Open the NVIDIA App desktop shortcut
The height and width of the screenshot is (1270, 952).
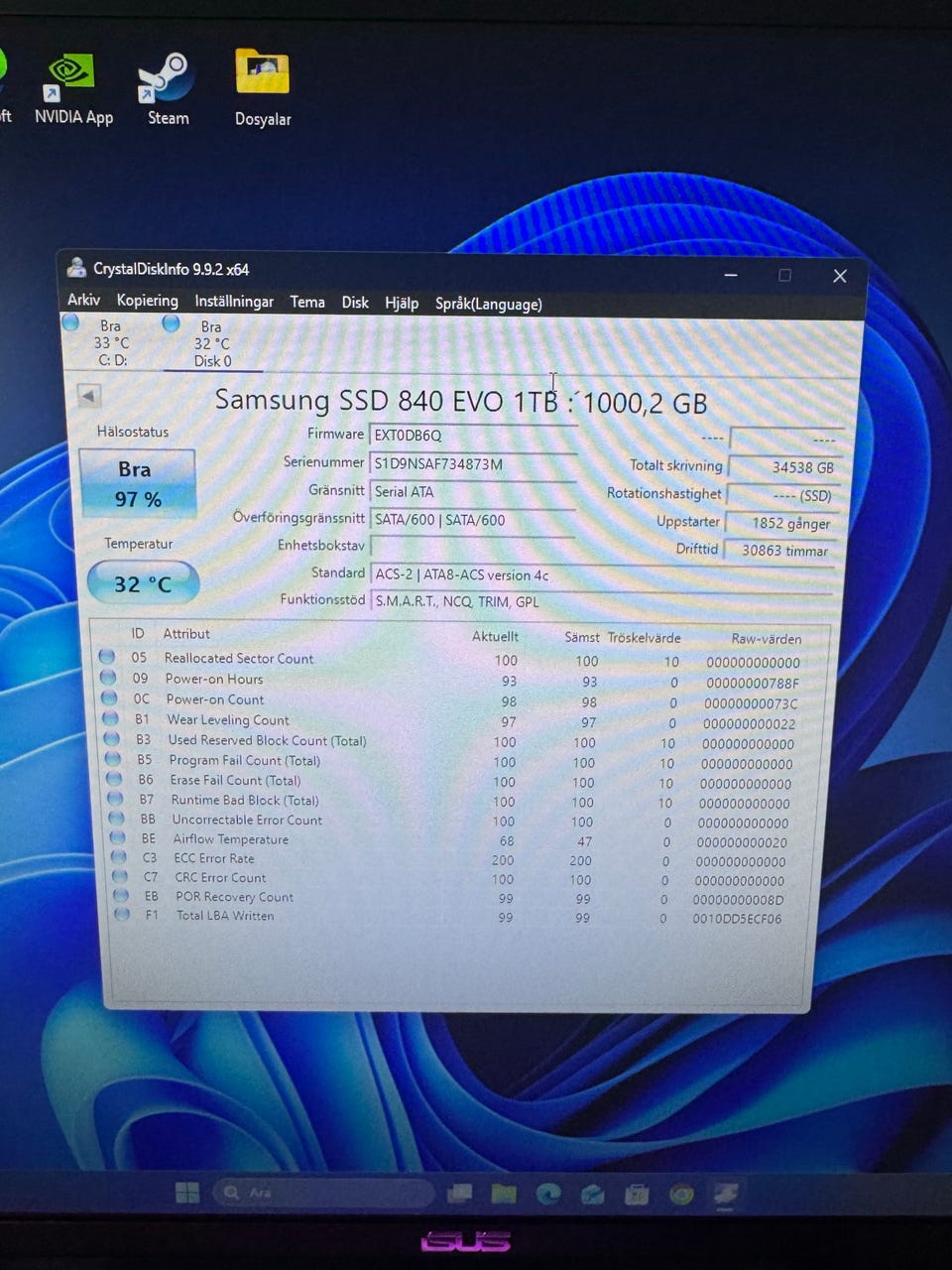[73, 89]
